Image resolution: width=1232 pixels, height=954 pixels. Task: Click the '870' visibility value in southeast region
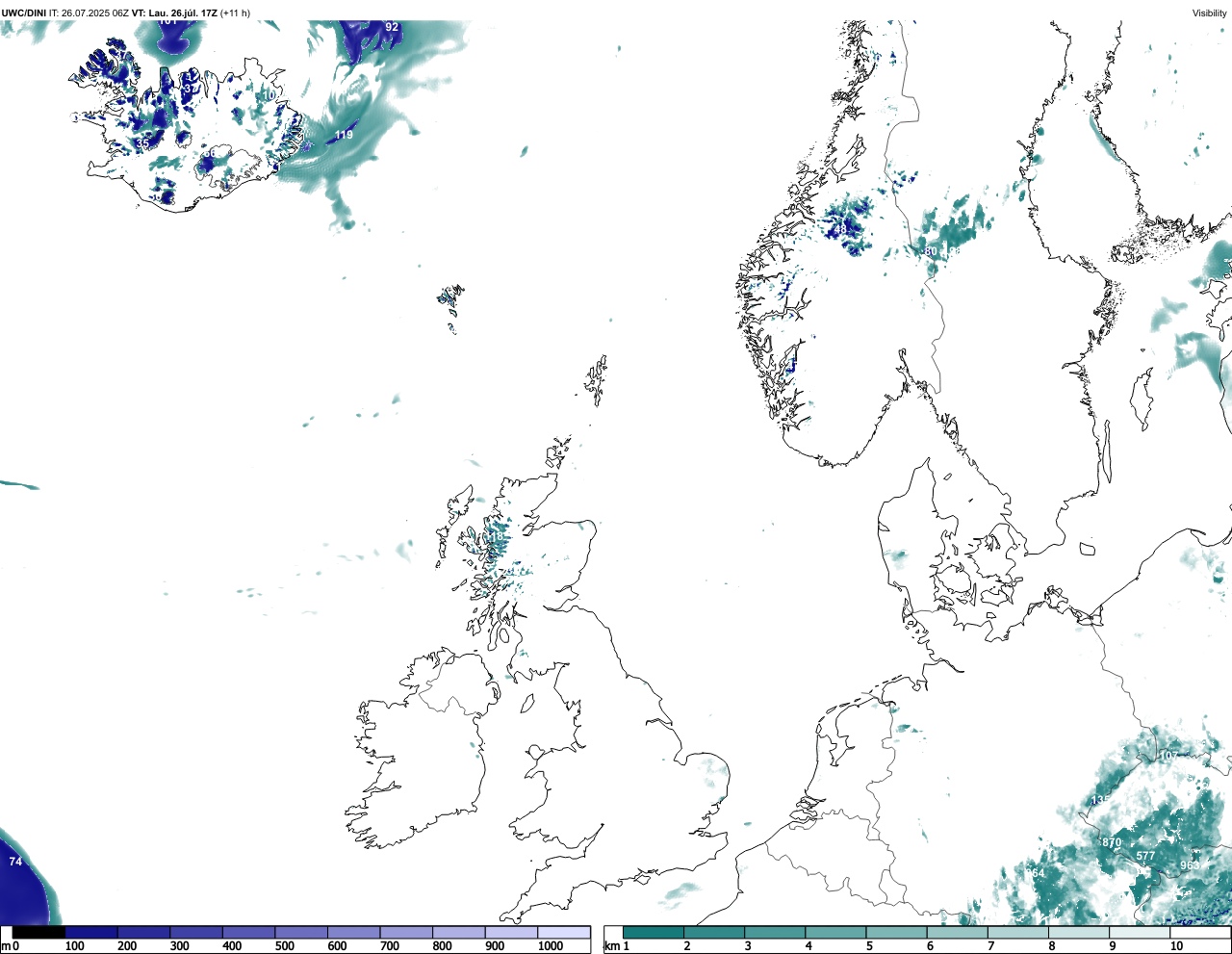tap(1112, 842)
